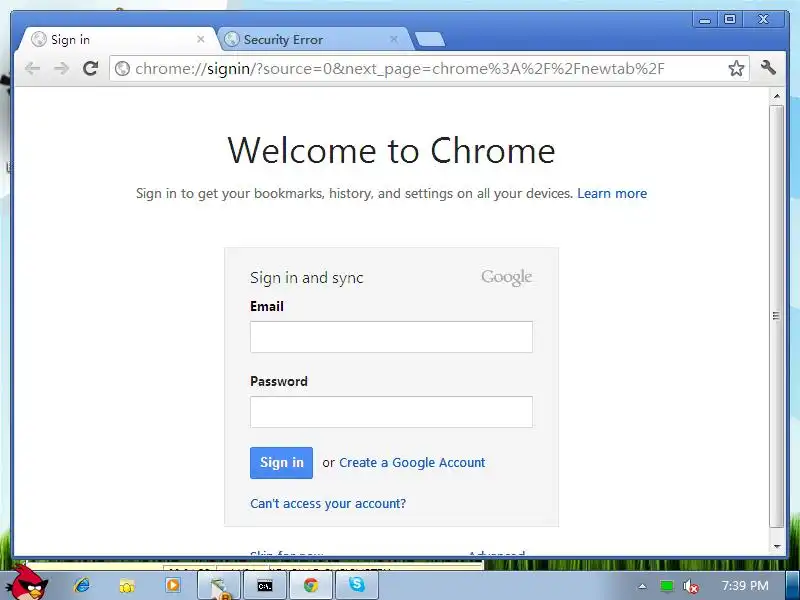Switch to Chrome in the taskbar
The width and height of the screenshot is (800, 600).
pyautogui.click(x=311, y=586)
